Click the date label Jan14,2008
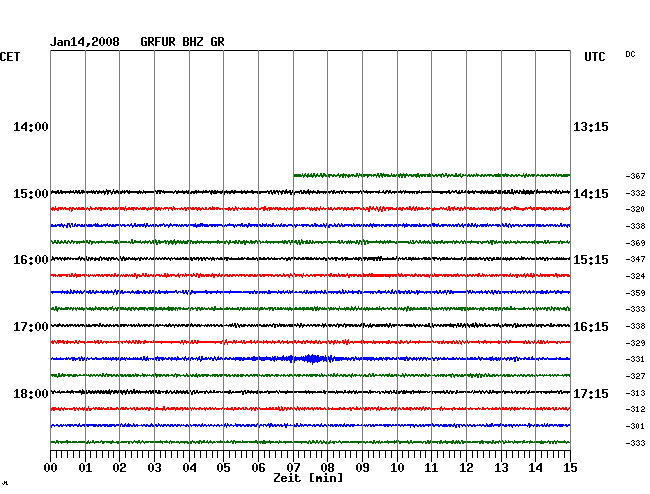 point(85,42)
